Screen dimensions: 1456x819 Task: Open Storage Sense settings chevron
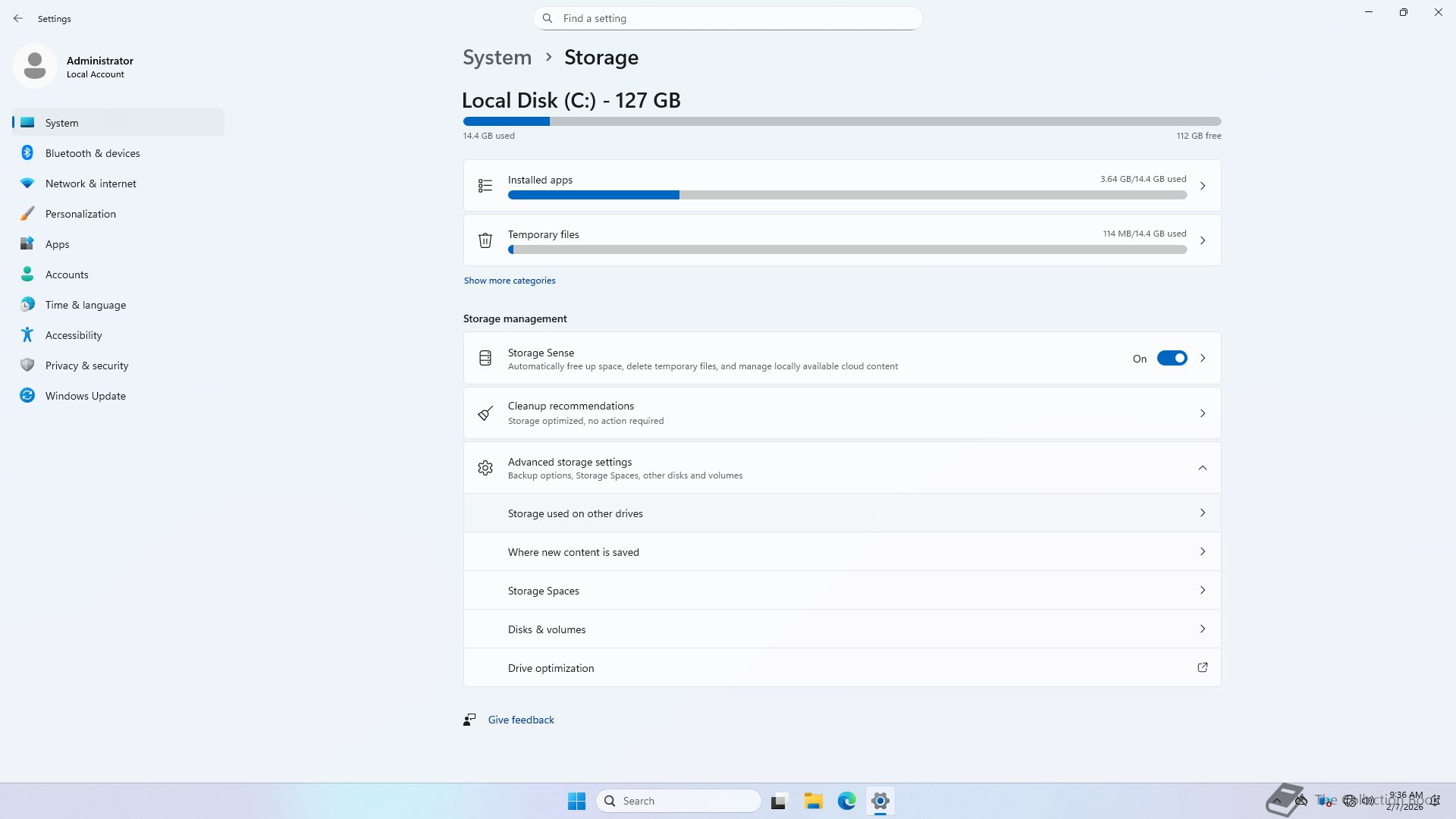pyautogui.click(x=1203, y=358)
